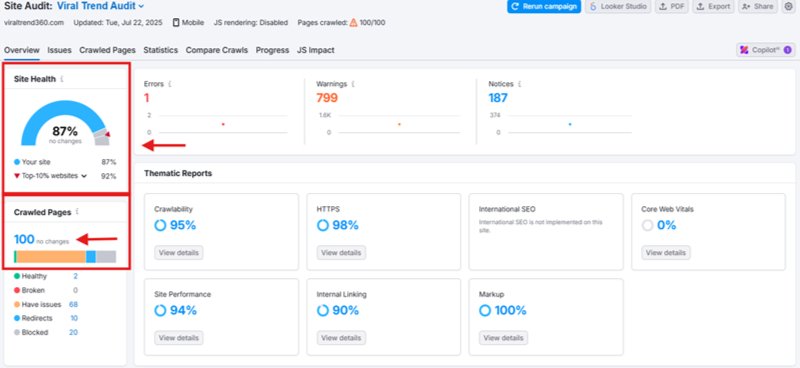Screen dimensions: 800x368
Task: View details for Internal Linking
Action: point(341,338)
